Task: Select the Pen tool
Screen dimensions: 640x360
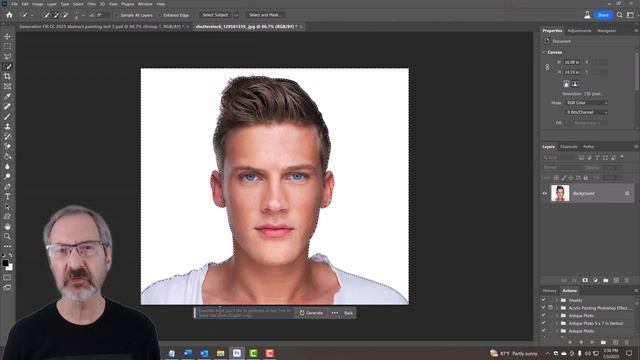Action: [7, 187]
